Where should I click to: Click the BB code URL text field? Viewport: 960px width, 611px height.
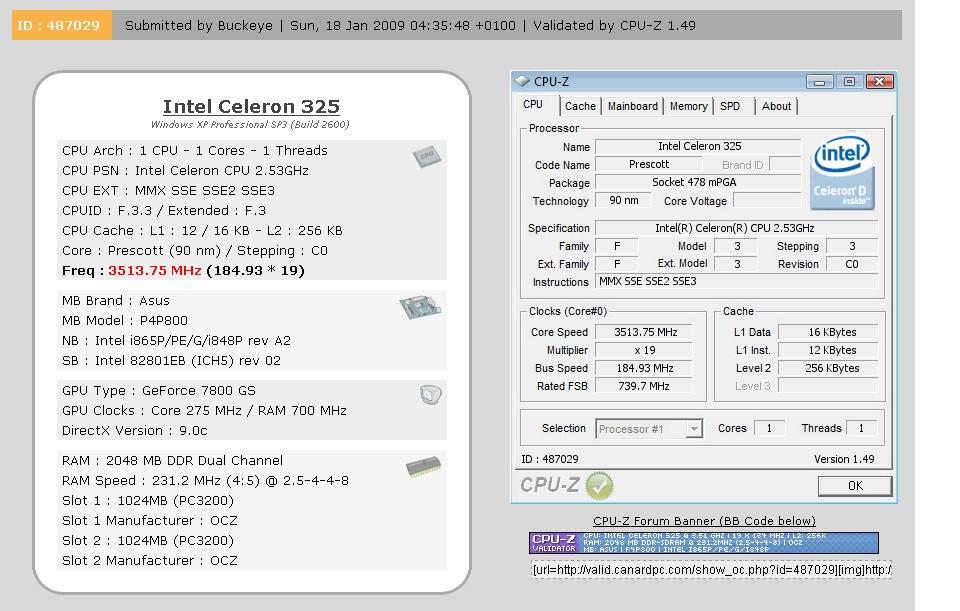click(711, 570)
